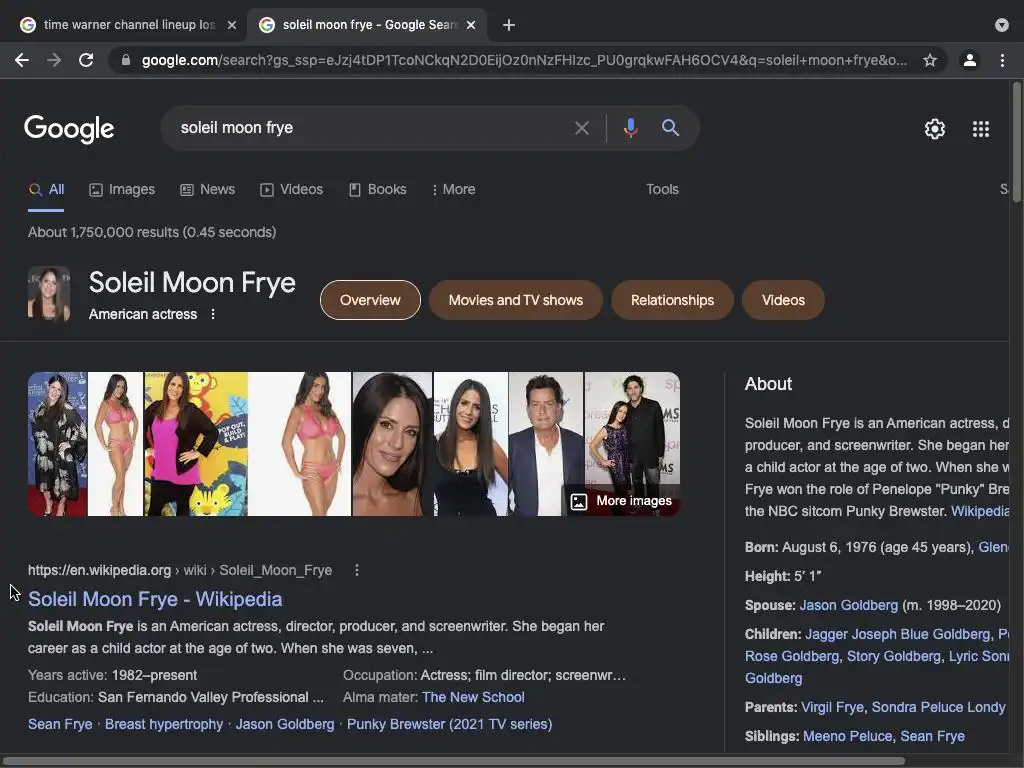Switch to the Books search tab
The height and width of the screenshot is (768, 1024).
click(x=377, y=189)
